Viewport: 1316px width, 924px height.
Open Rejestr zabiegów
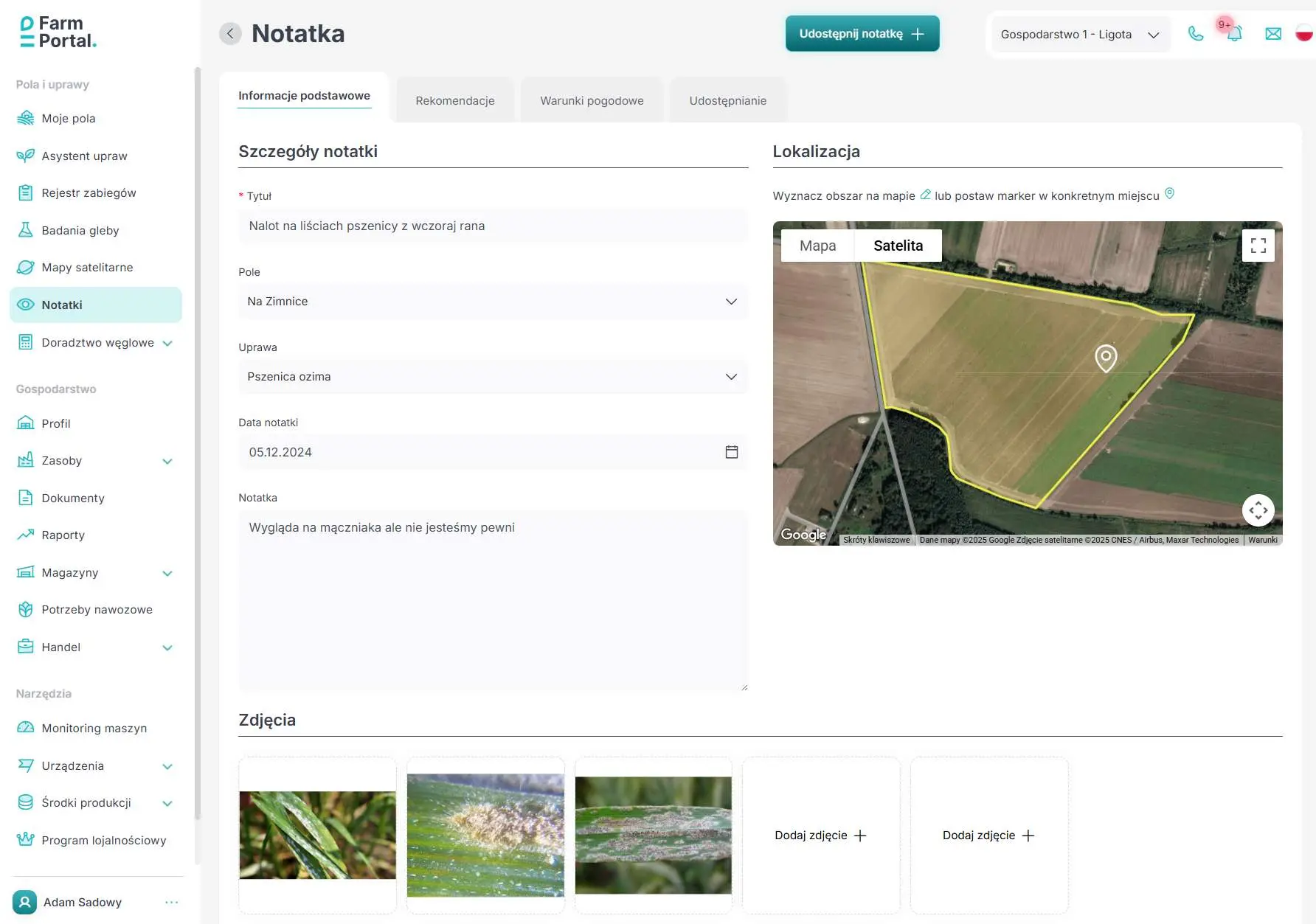[89, 192]
